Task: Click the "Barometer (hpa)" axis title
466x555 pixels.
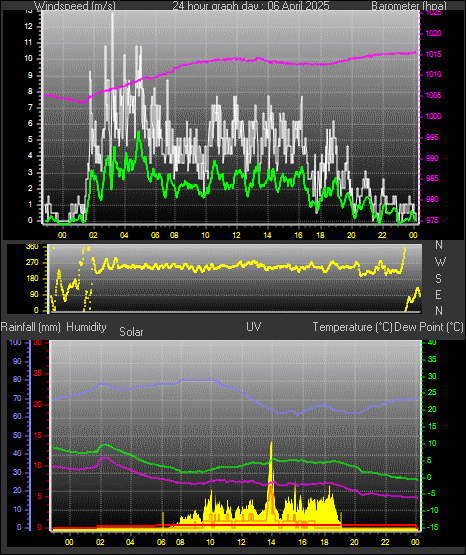Action: coord(409,6)
